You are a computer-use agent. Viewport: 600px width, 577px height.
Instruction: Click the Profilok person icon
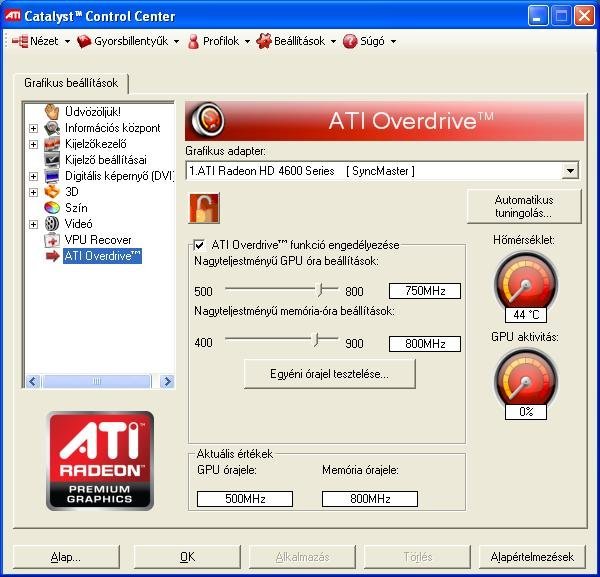(194, 41)
